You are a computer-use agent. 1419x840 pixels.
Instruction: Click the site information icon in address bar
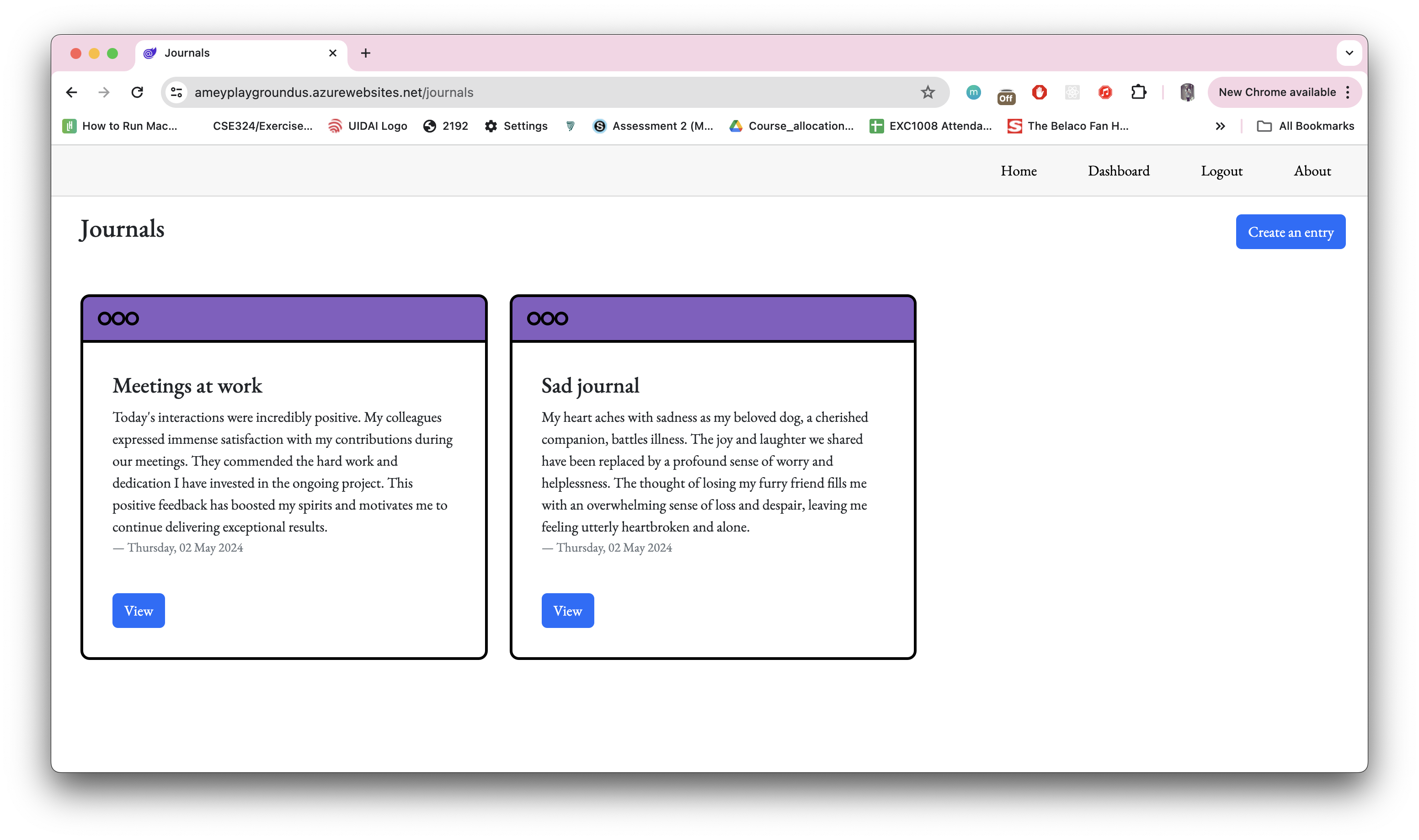176,92
